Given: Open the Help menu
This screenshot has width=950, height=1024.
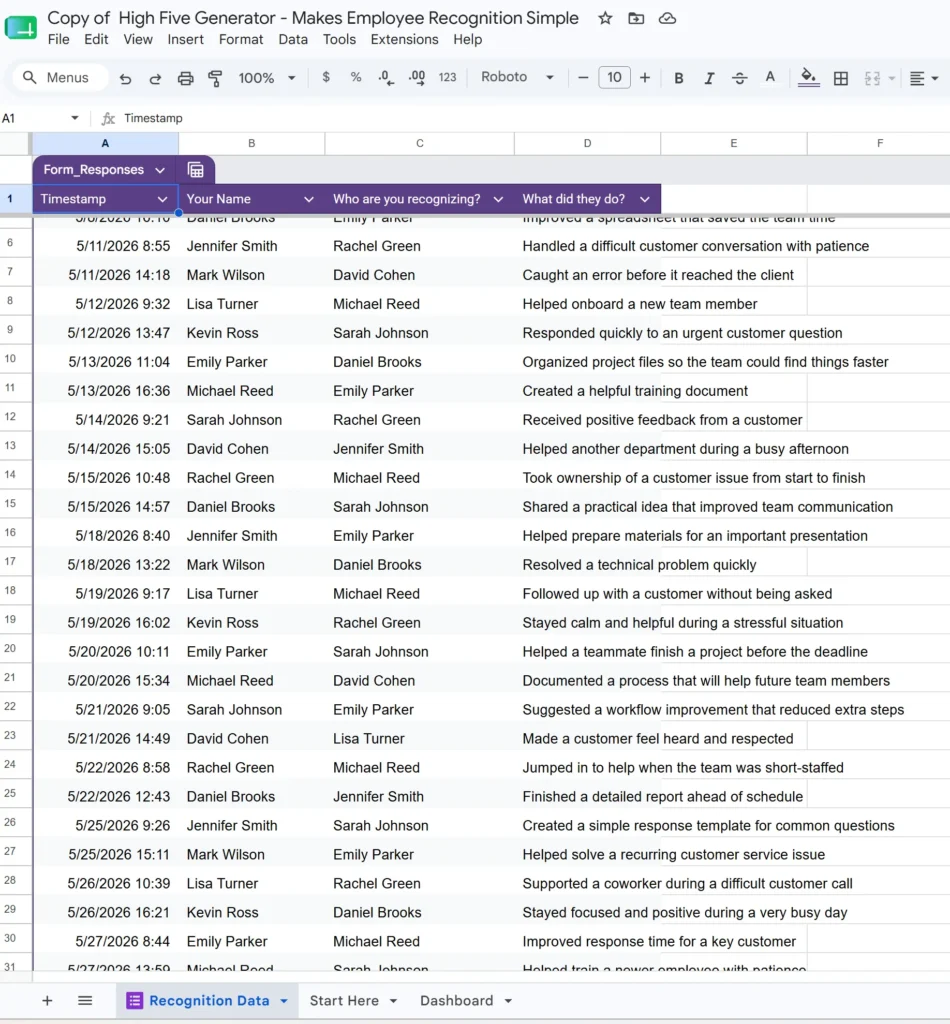Looking at the screenshot, I should [x=467, y=39].
